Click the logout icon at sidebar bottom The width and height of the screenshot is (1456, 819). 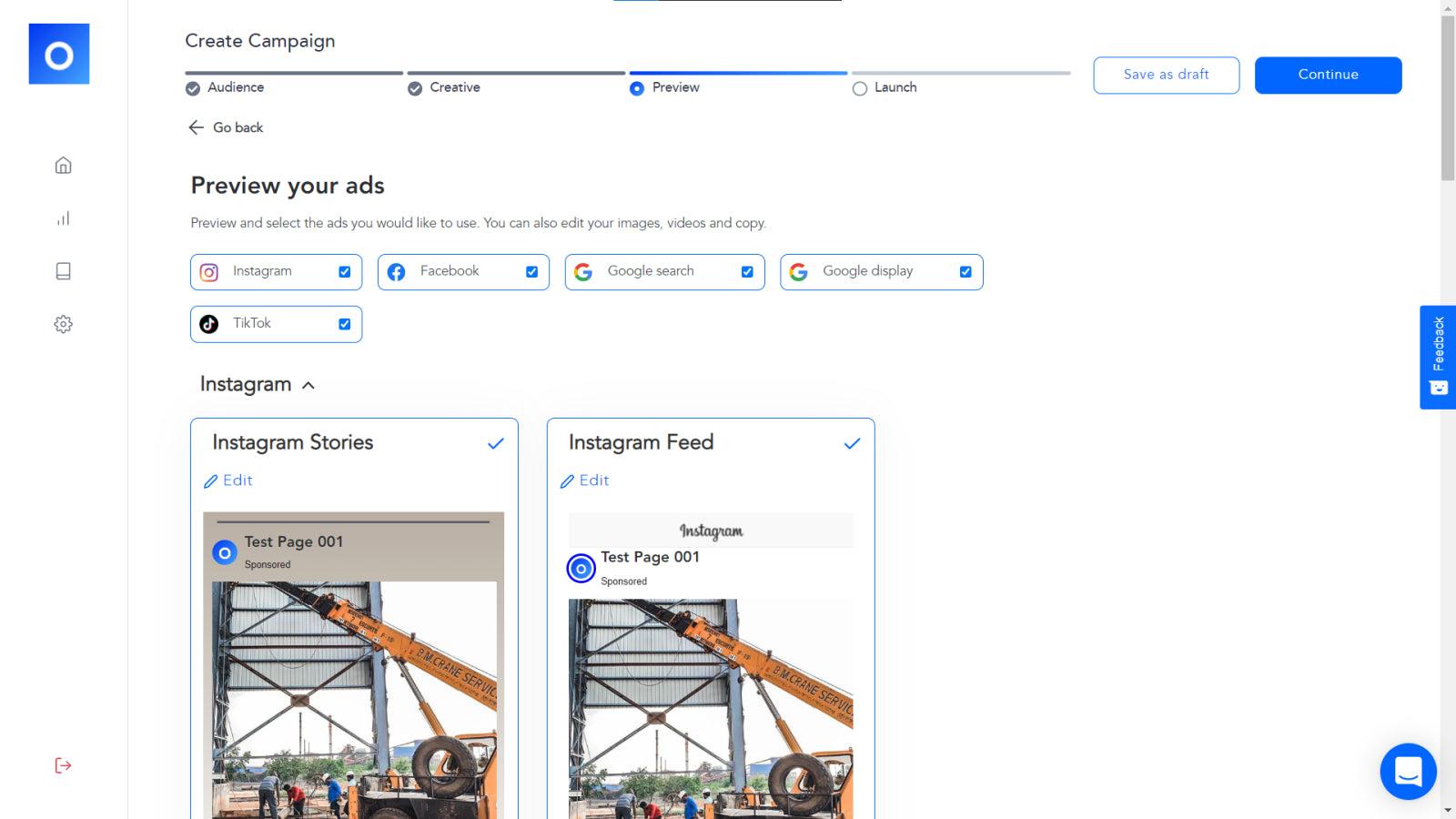63,765
